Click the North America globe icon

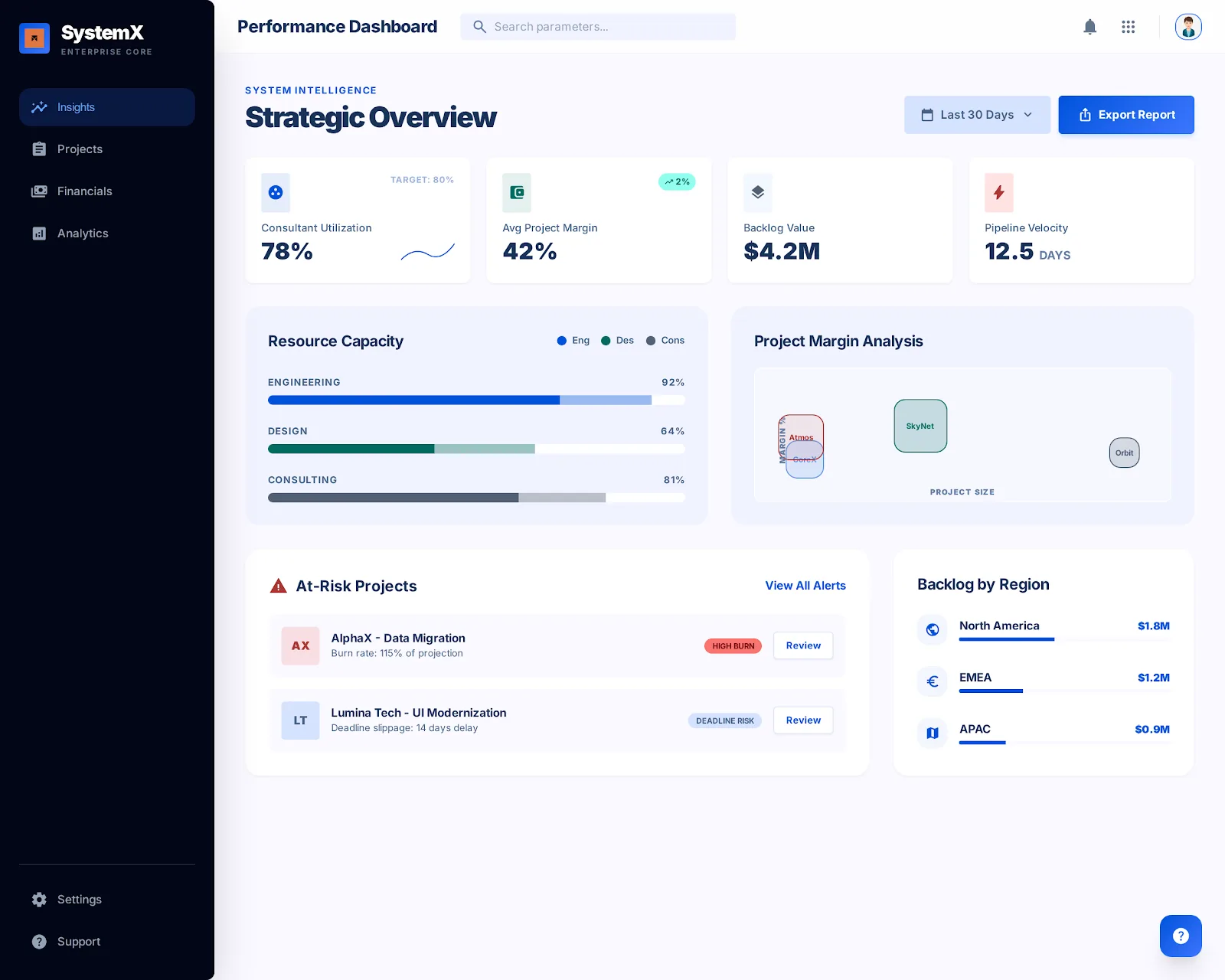coord(933,629)
